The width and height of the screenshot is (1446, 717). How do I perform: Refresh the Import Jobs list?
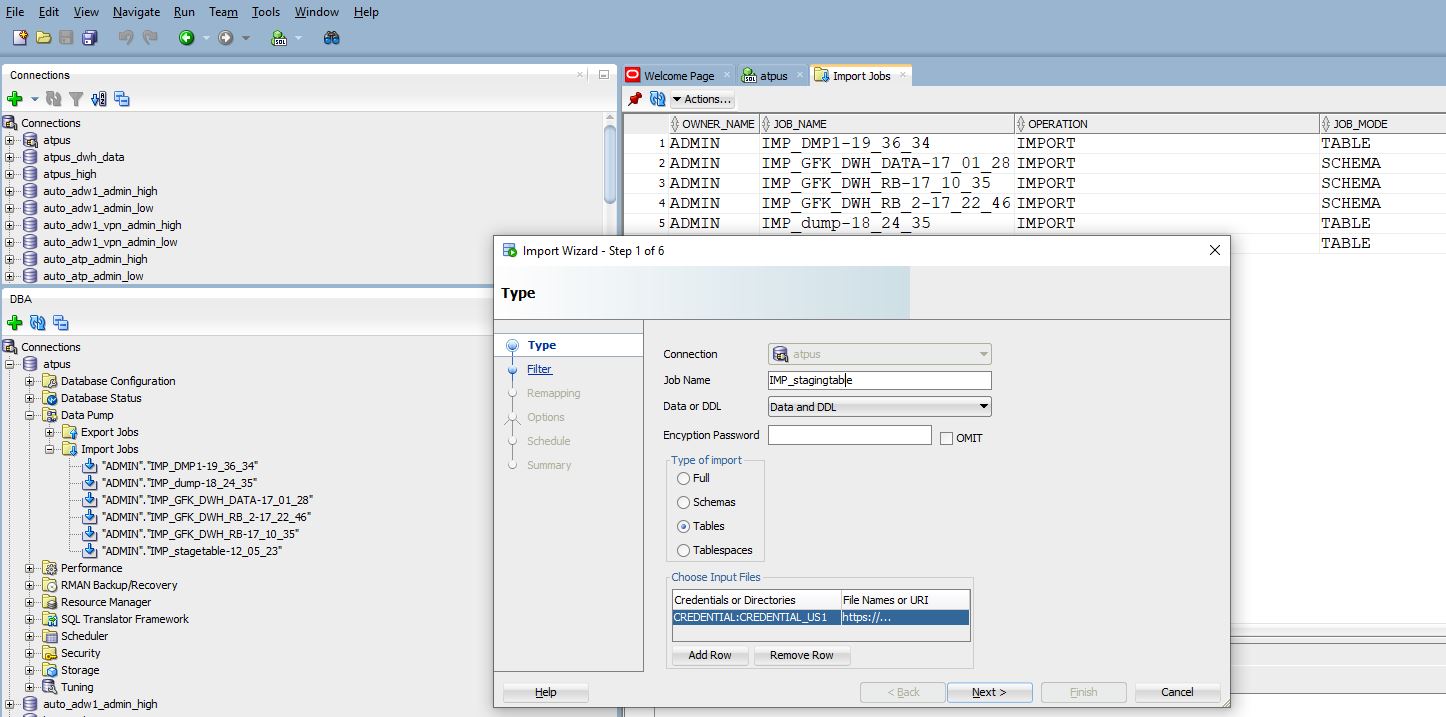coord(657,99)
